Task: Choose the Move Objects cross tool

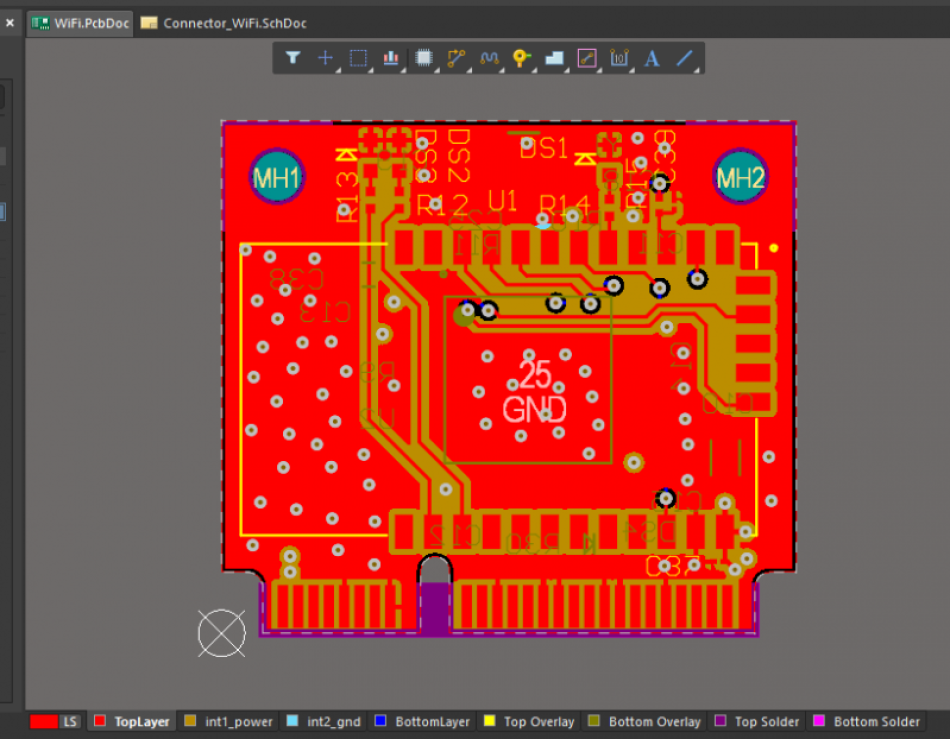Action: click(x=325, y=58)
